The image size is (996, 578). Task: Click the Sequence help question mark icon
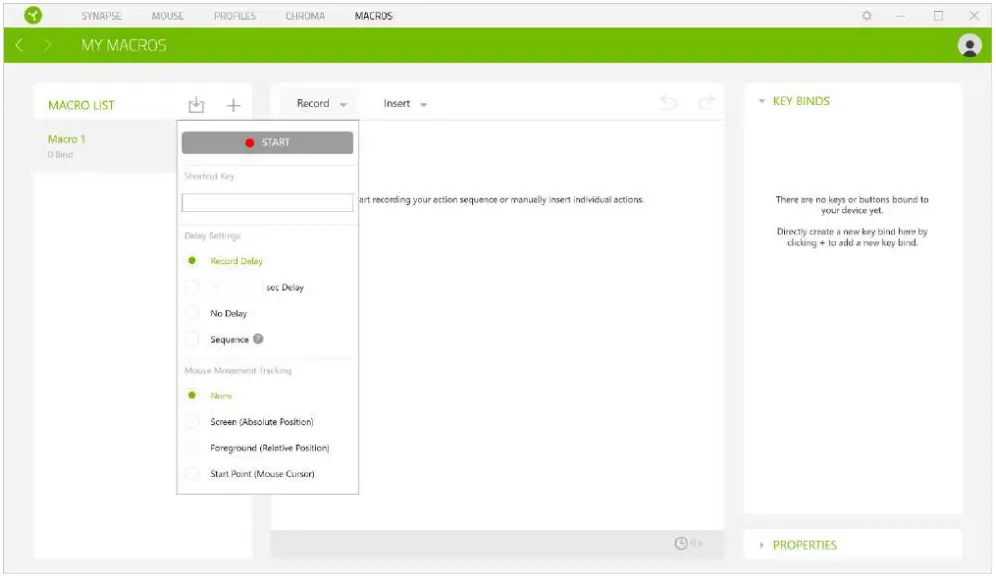[x=258, y=339]
